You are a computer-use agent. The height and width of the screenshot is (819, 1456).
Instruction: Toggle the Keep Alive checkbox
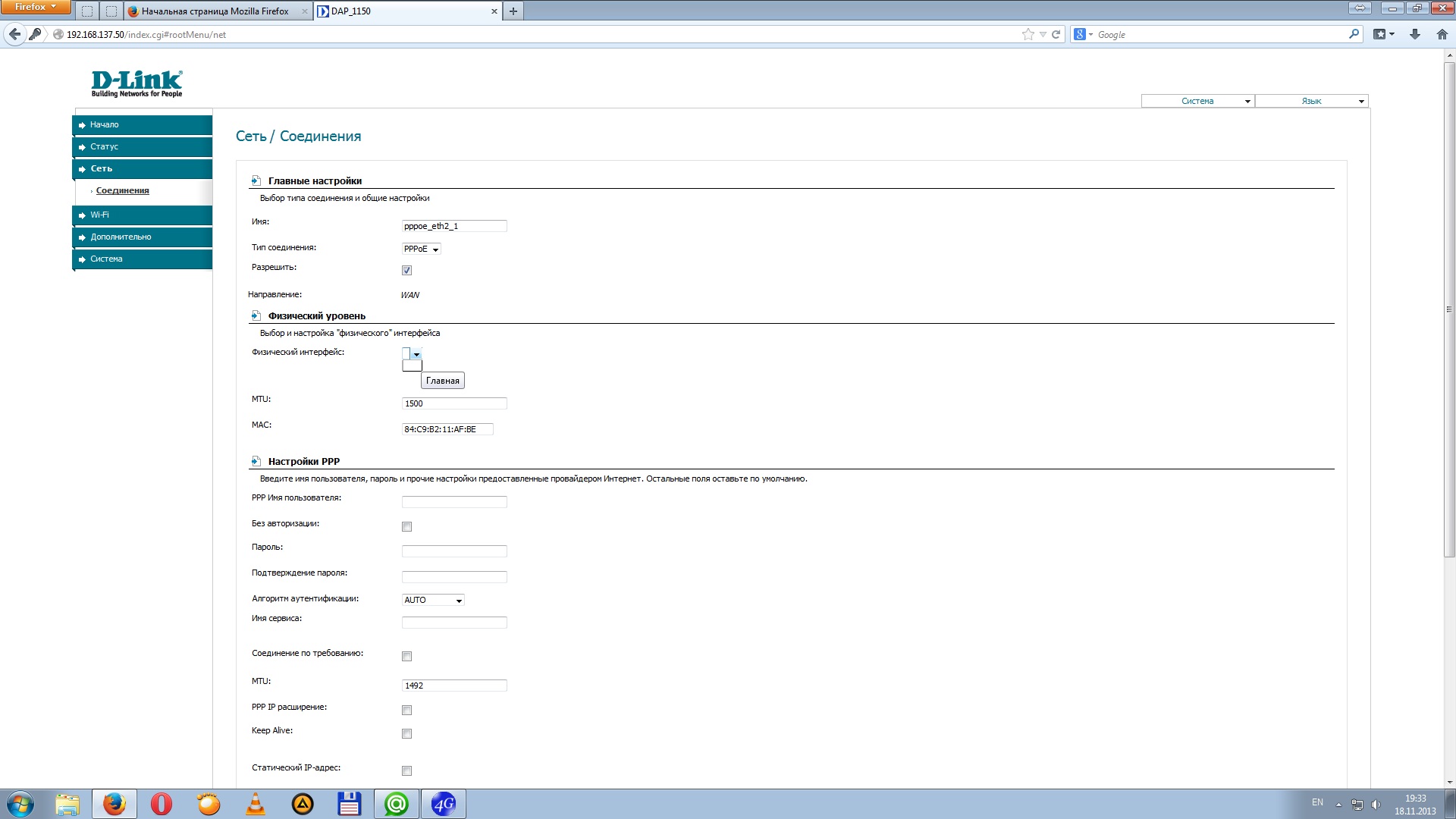(x=406, y=734)
